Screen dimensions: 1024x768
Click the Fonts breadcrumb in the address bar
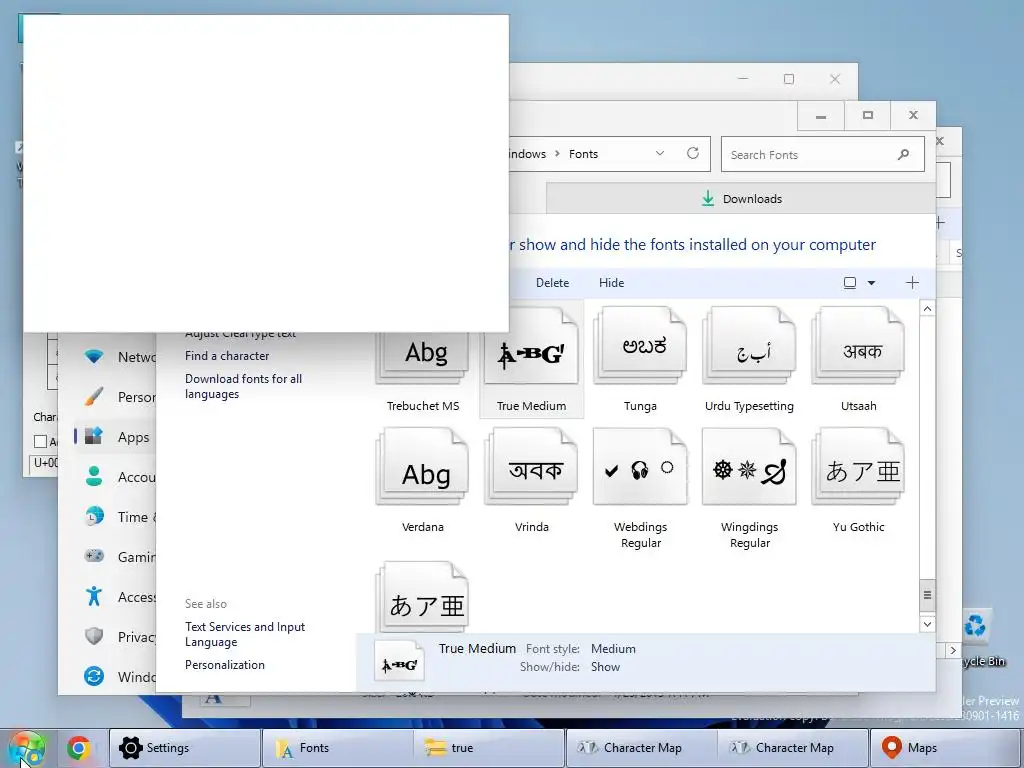pyautogui.click(x=583, y=154)
